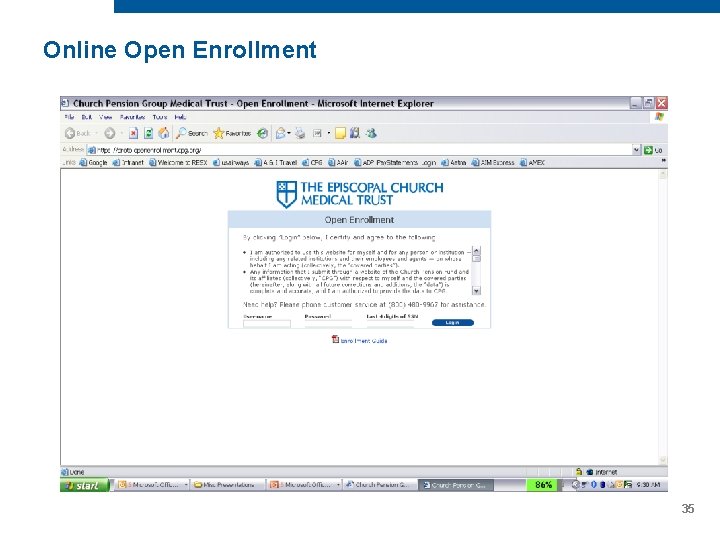The image size is (720, 540).
Task: Open the Search pane button
Action: coord(192,133)
